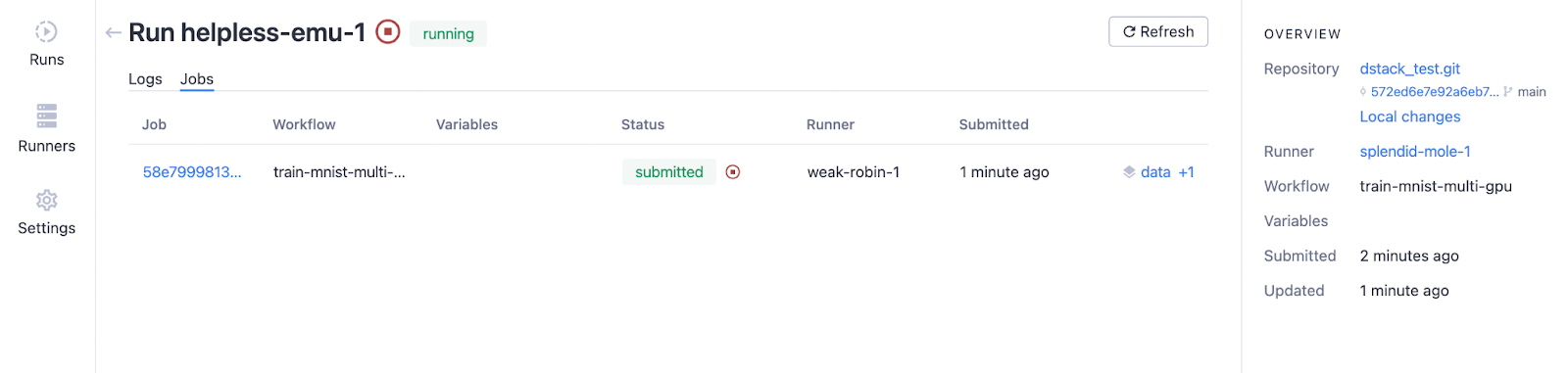Screen dimensions: 1568x373
Task: Open the Runs section icon
Action: pyautogui.click(x=46, y=31)
